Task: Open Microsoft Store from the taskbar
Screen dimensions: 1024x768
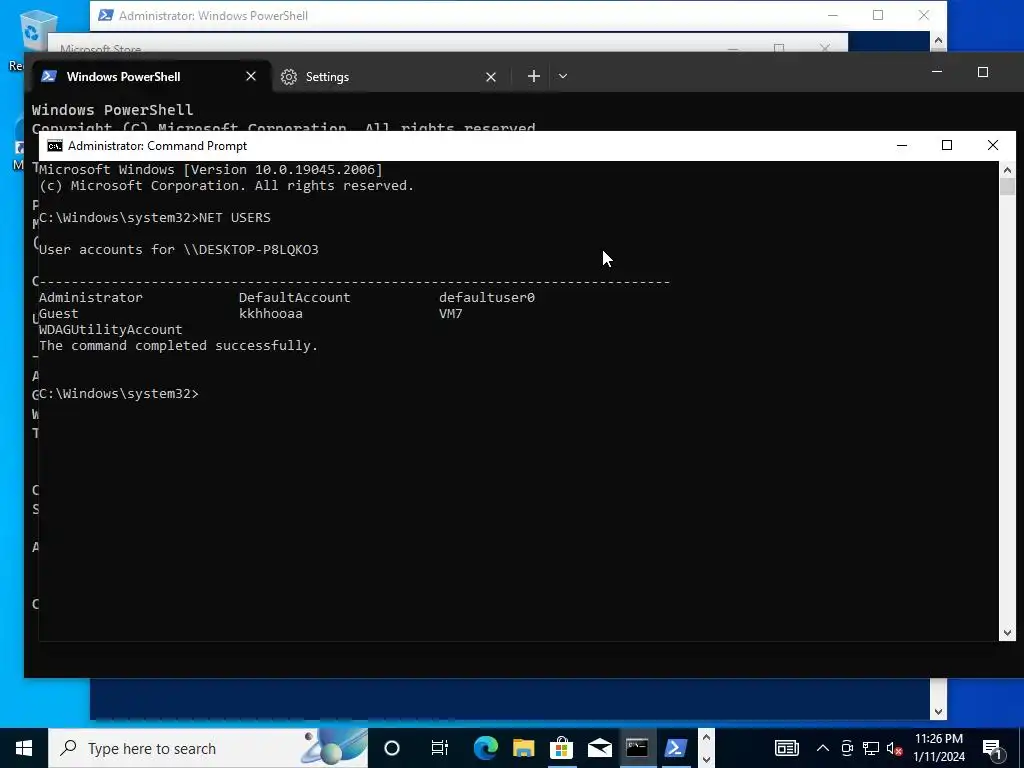Action: [561, 748]
